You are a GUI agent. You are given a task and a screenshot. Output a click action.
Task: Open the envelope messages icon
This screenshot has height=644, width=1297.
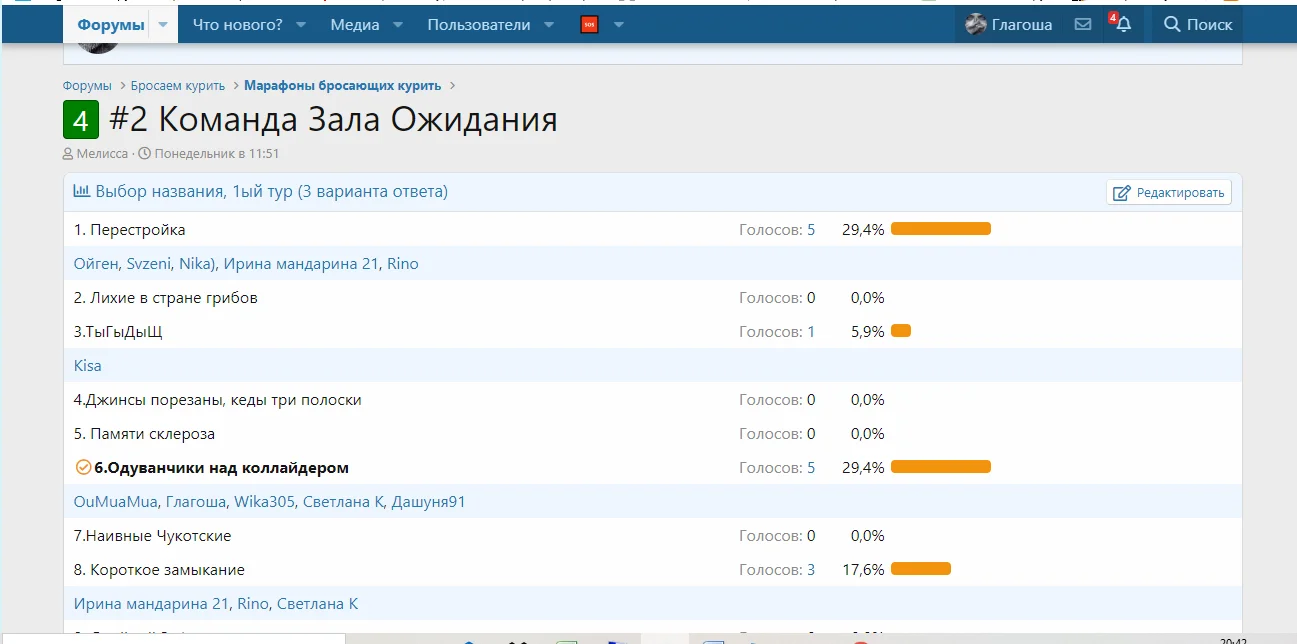pyautogui.click(x=1082, y=25)
